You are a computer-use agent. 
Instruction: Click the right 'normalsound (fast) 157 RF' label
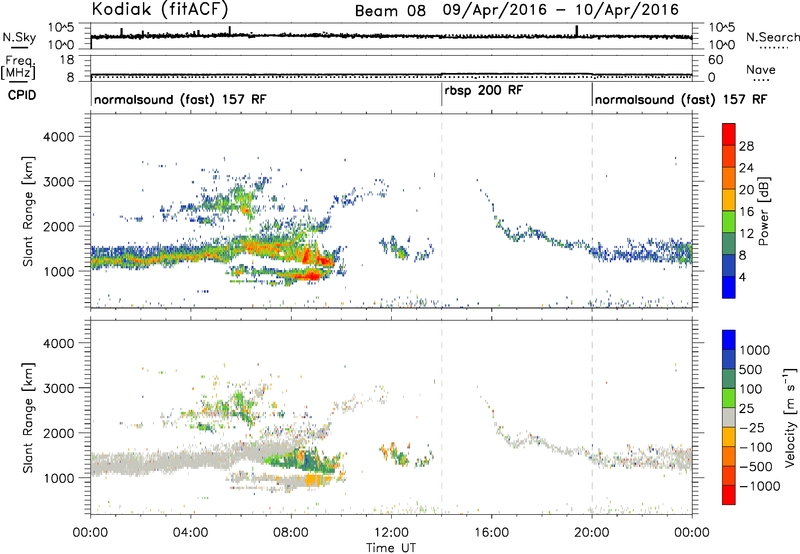pyautogui.click(x=681, y=99)
